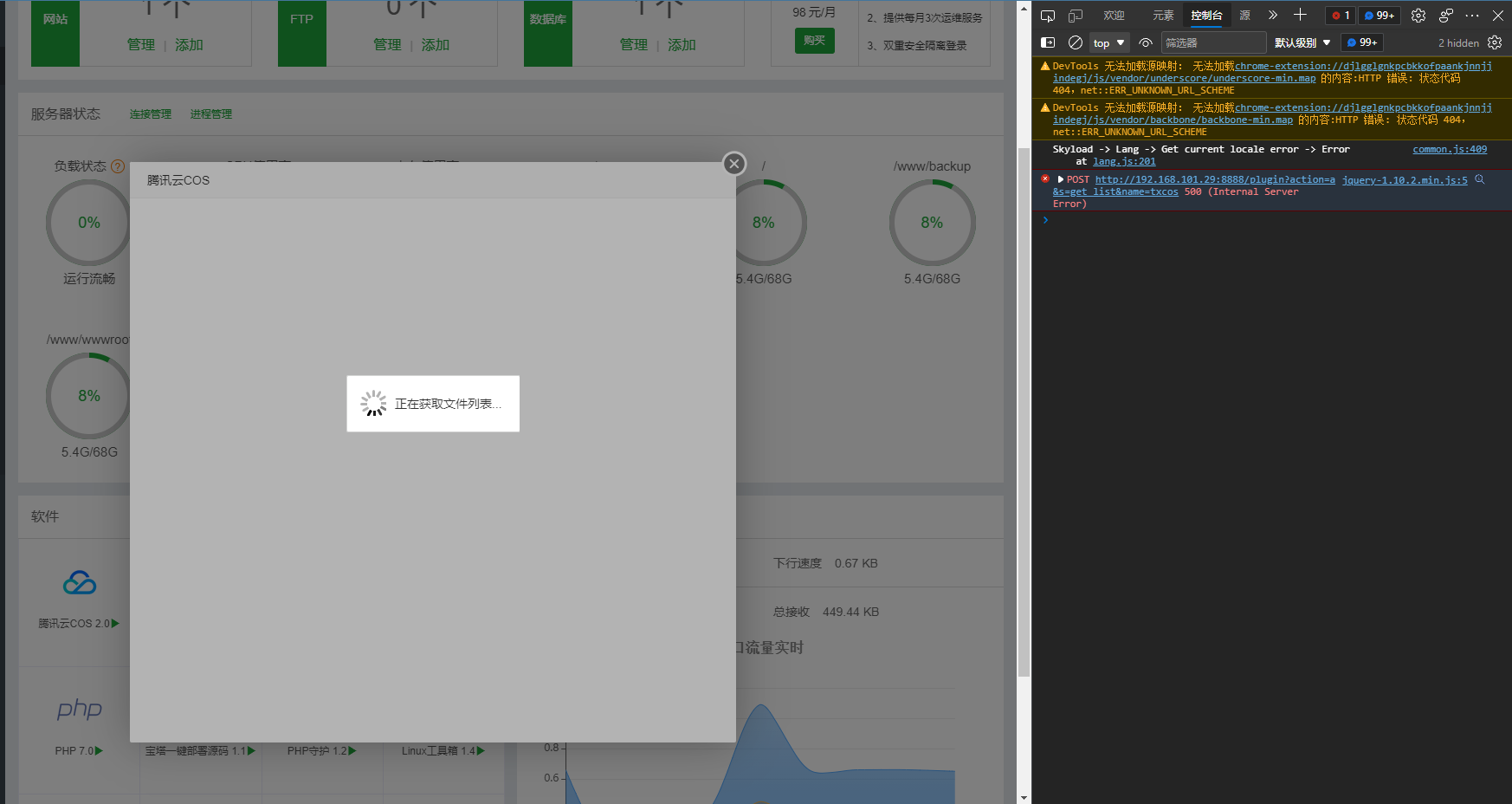
Task: Click the 0% load status gauge
Action: (88, 223)
